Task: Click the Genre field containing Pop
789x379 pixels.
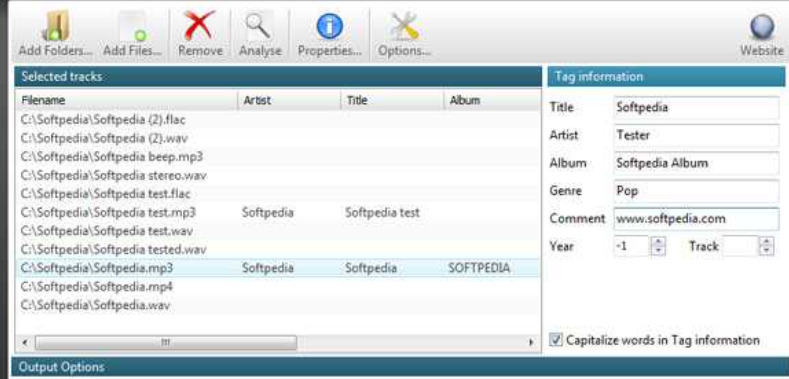Action: tap(696, 191)
